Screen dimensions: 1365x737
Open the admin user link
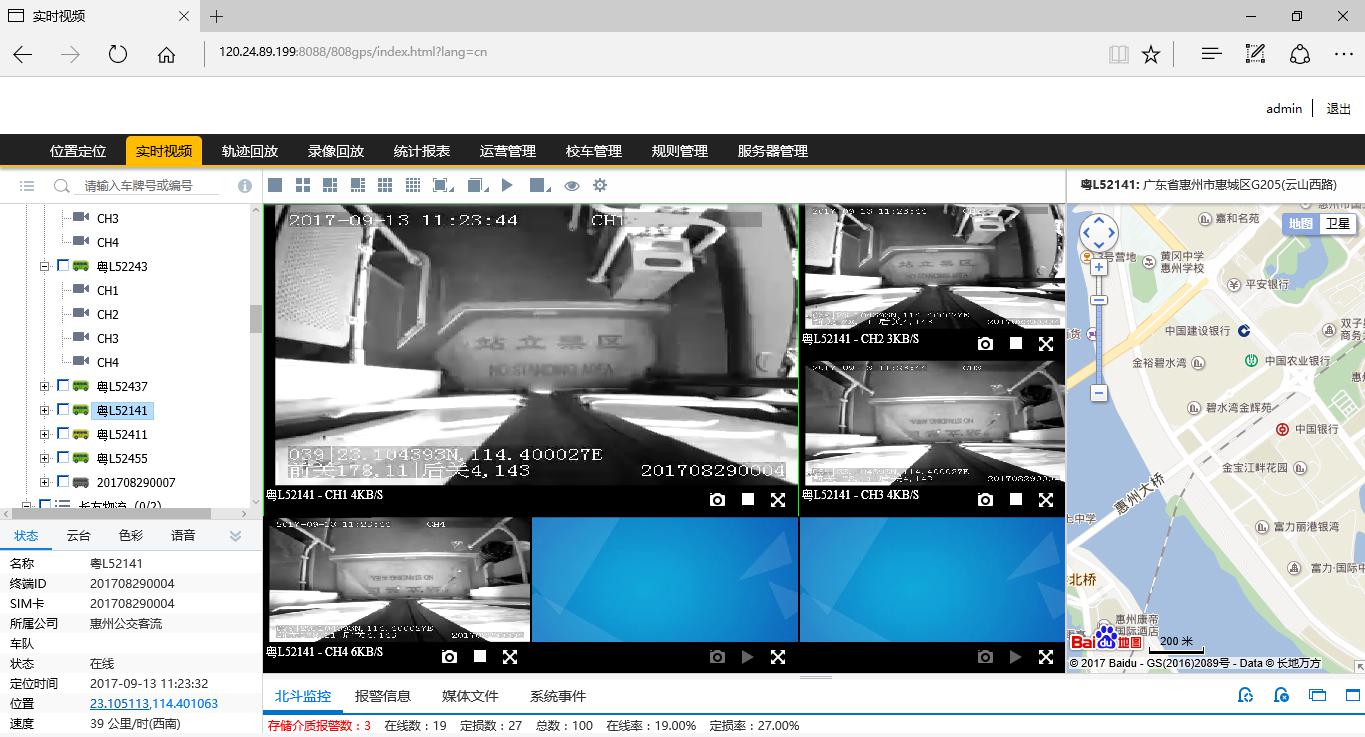coord(1284,108)
